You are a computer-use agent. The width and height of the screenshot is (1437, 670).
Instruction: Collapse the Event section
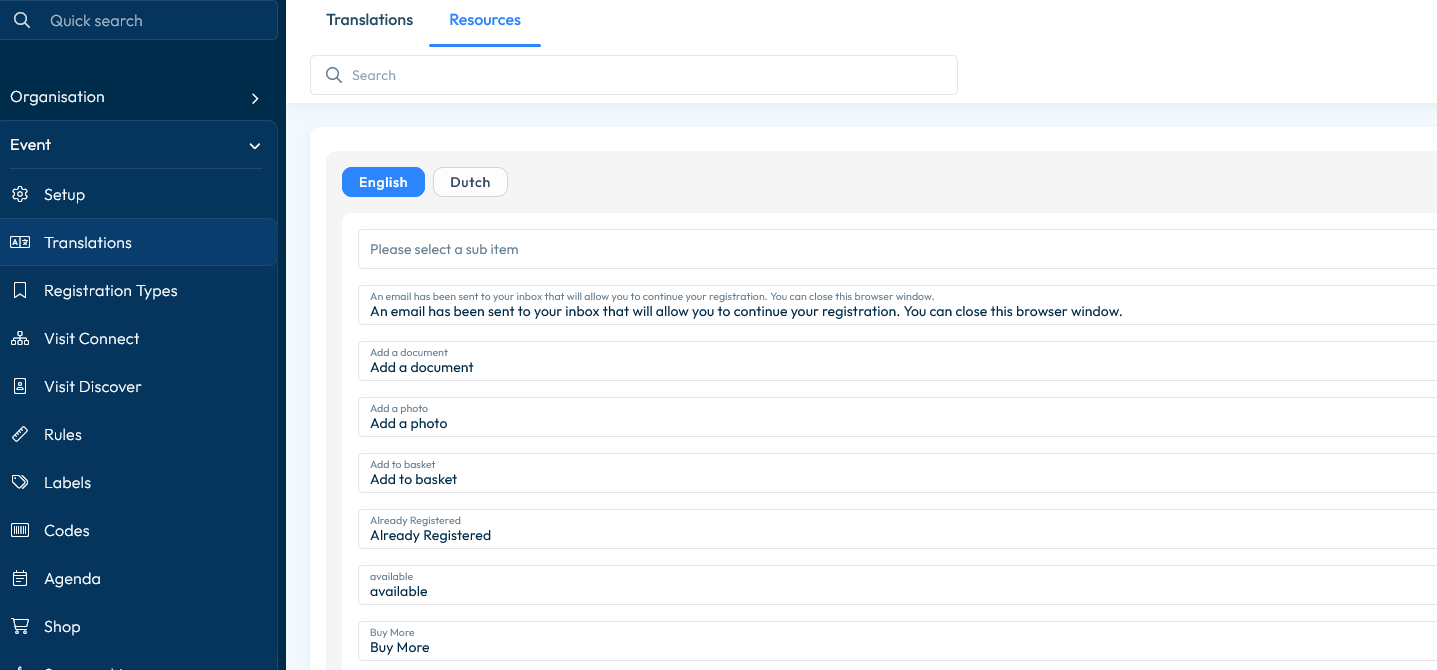(254, 144)
